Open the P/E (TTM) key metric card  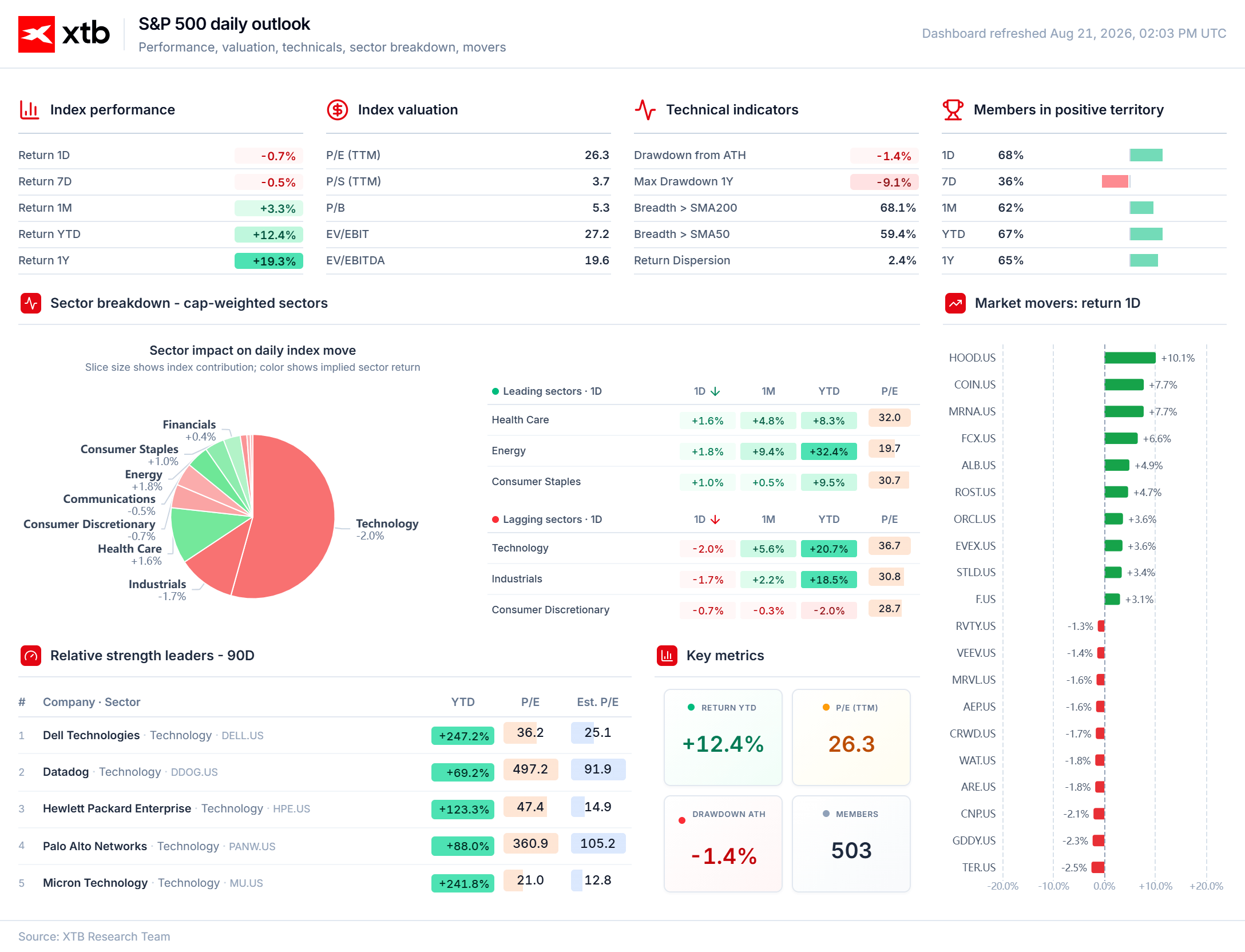tap(851, 737)
